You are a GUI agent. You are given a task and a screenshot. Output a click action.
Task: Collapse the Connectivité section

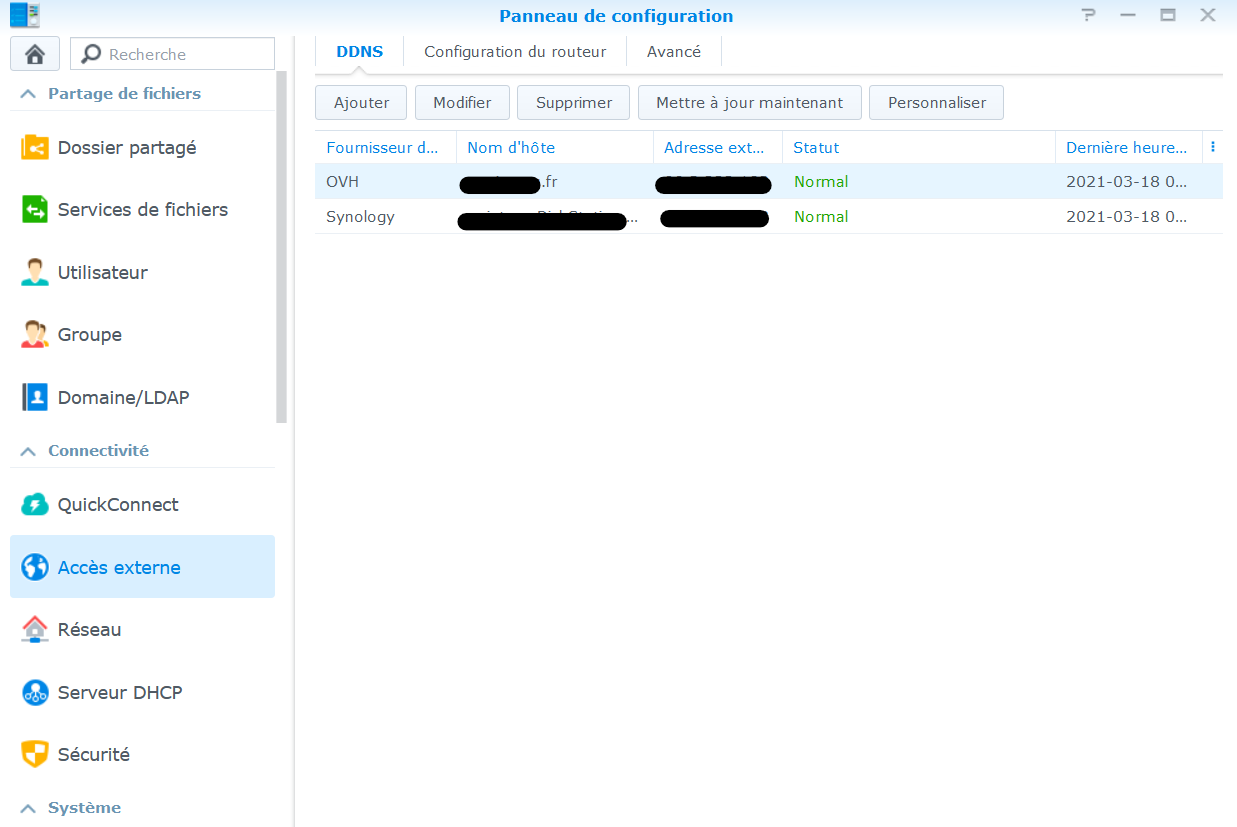(28, 451)
